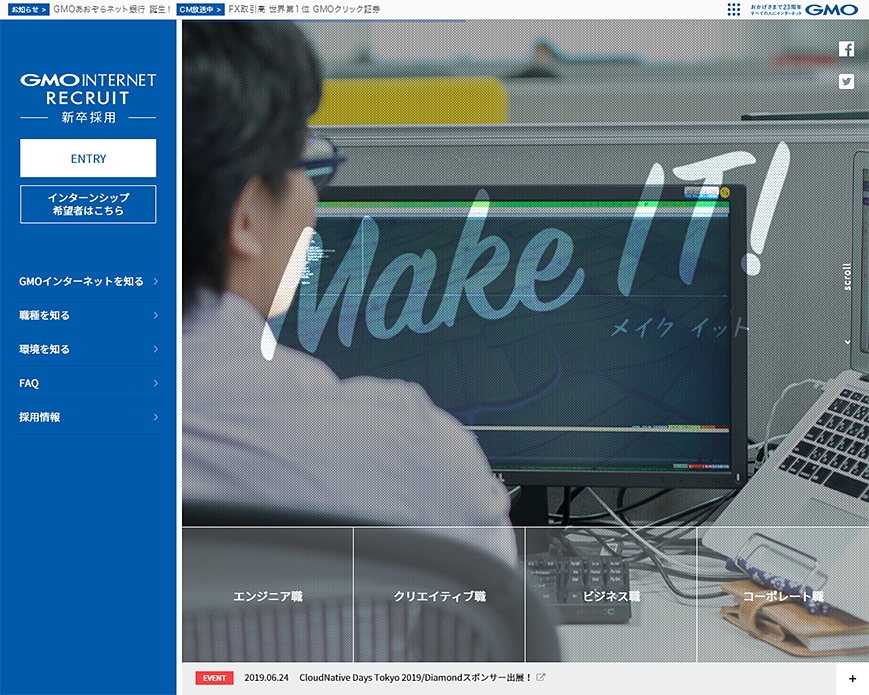This screenshot has width=869, height=695.
Task: Open the GMO corporate logo
Action: [832, 9]
